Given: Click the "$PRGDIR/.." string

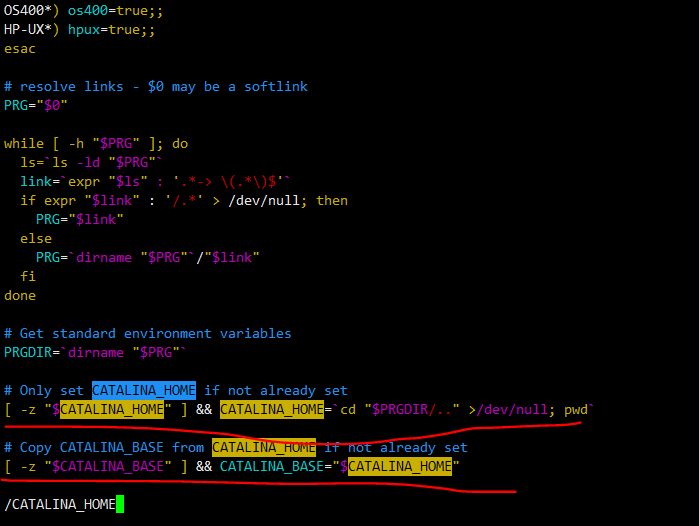Looking at the screenshot, I should click(x=412, y=409).
